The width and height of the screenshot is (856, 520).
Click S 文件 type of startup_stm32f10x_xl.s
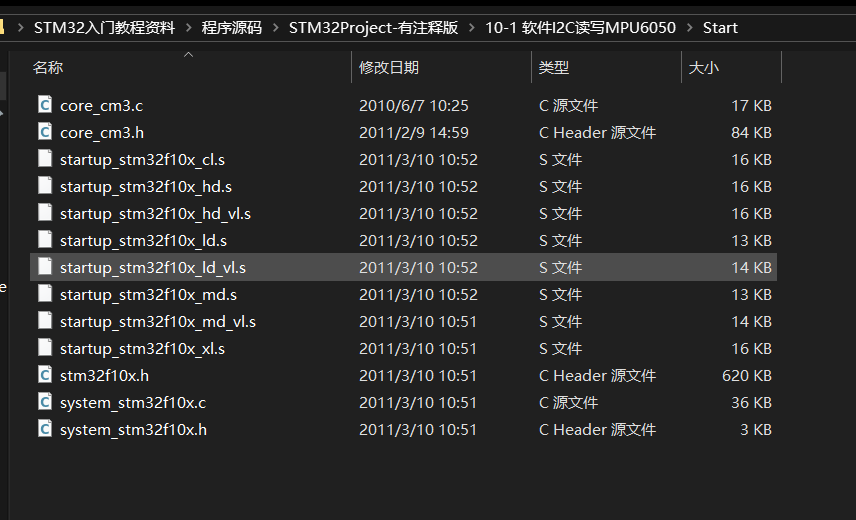click(561, 349)
